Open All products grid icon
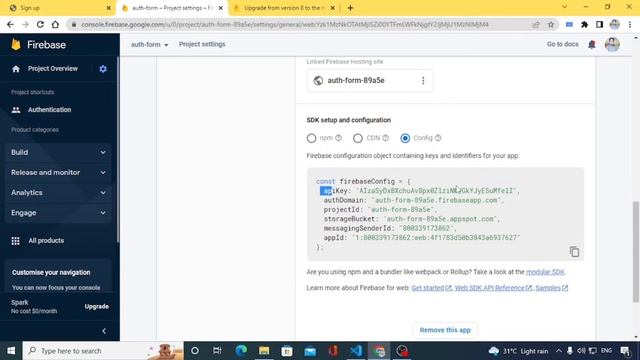This screenshot has width=640, height=360. (16, 241)
